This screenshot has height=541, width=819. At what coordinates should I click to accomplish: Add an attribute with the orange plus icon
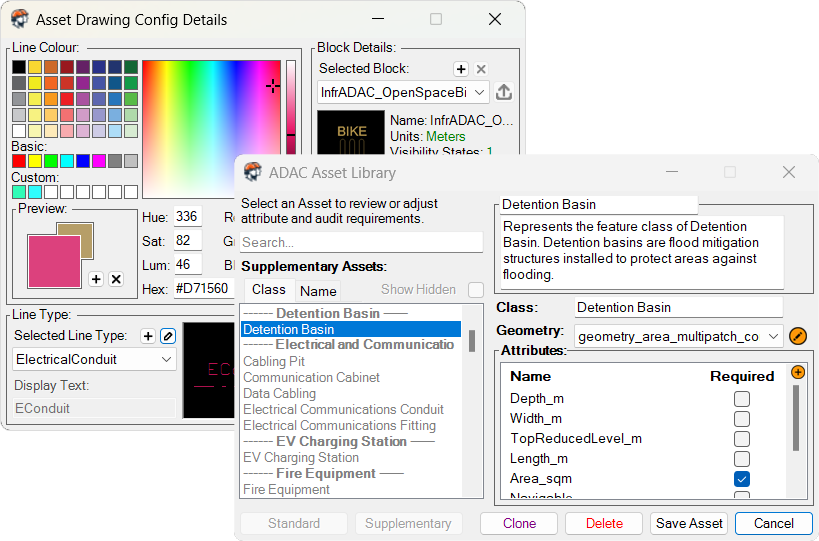797,372
